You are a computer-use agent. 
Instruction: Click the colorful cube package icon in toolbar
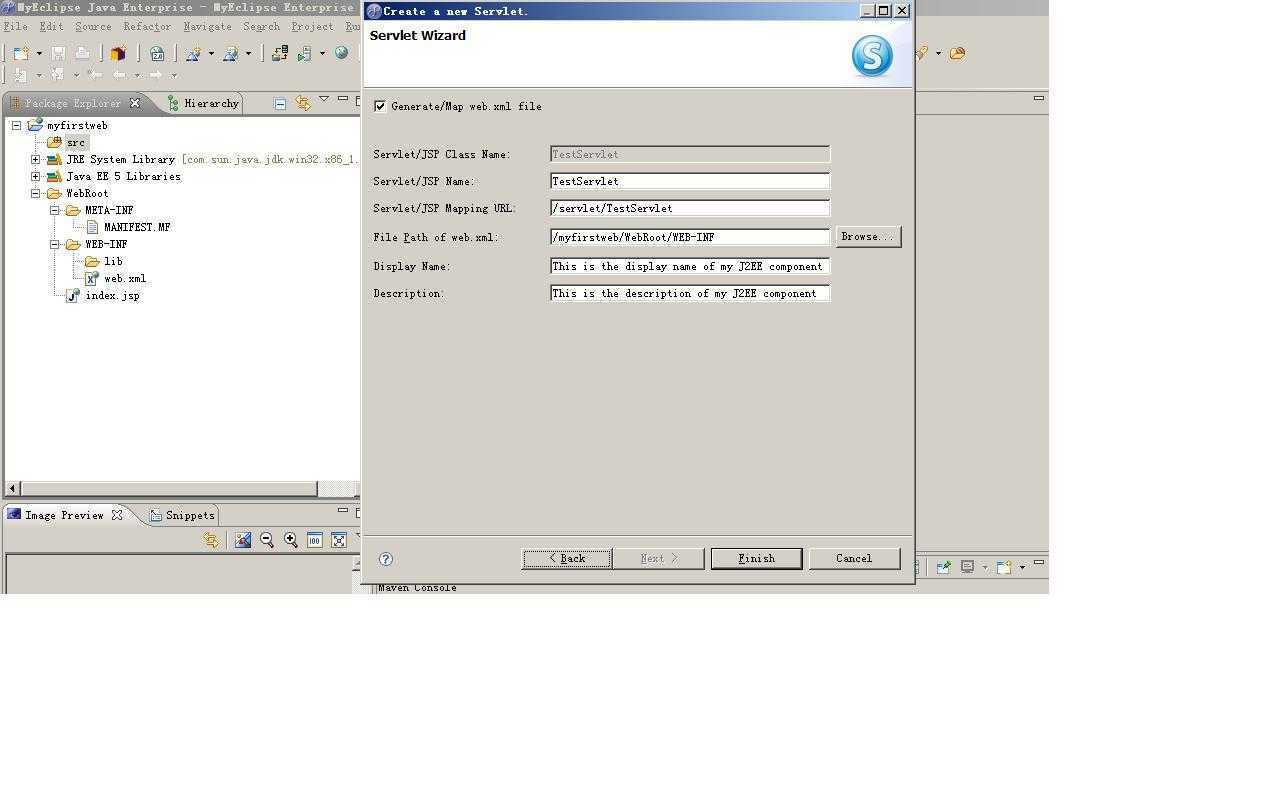118,53
